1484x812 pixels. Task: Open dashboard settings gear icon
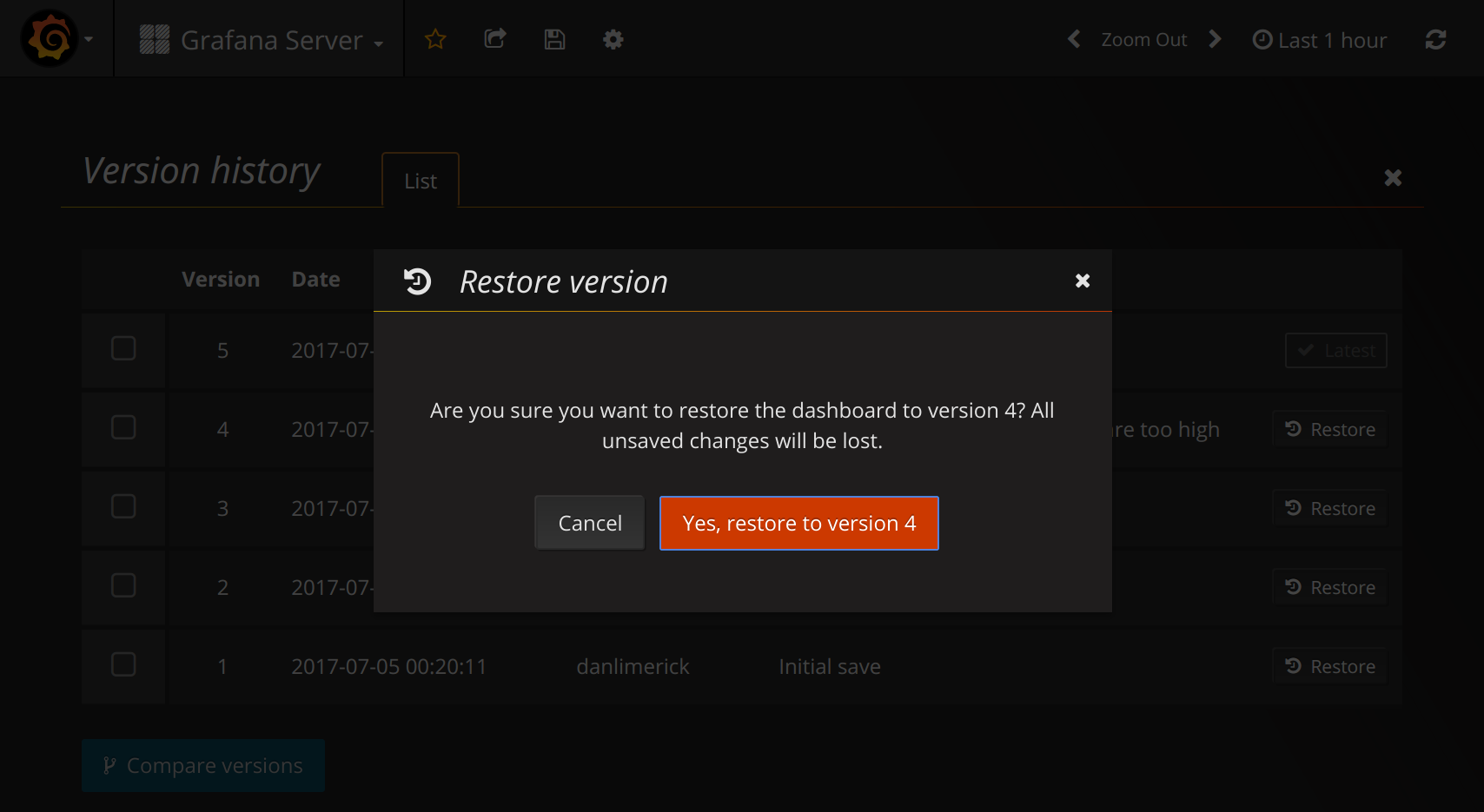(613, 39)
